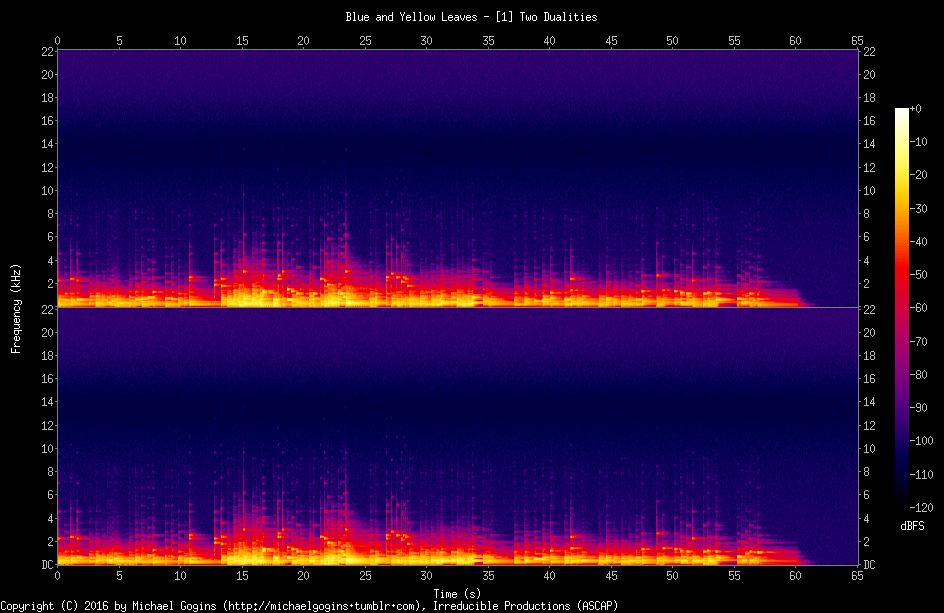This screenshot has height=613, width=944.
Task: Click the "-90" color scale label
Action: [x=919, y=408]
